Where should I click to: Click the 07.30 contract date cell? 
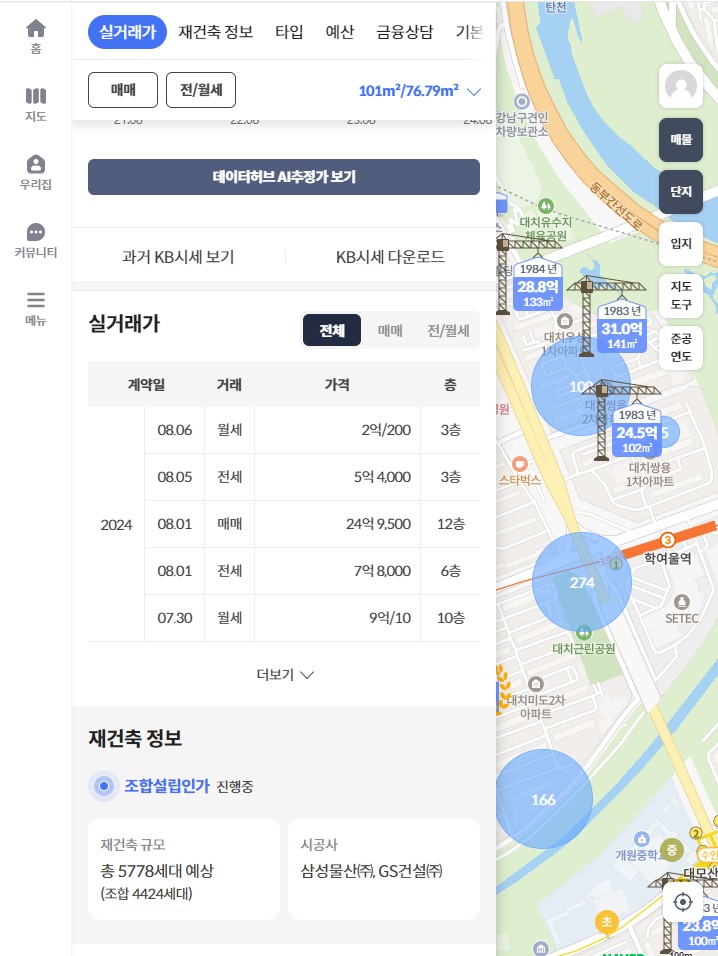point(174,618)
